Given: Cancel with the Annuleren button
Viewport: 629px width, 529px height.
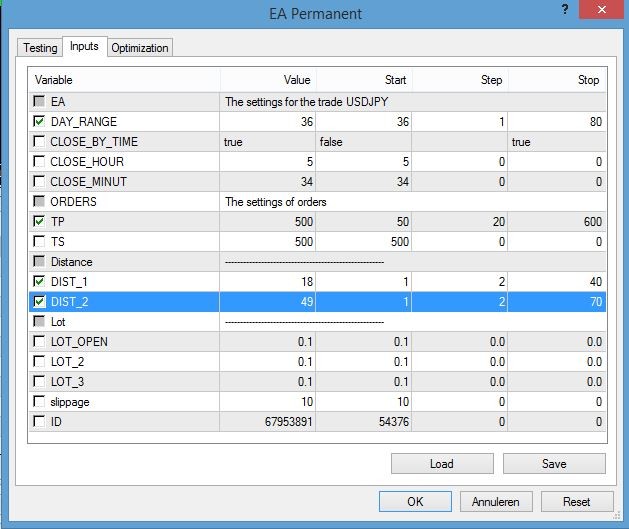Looking at the screenshot, I should (496, 502).
